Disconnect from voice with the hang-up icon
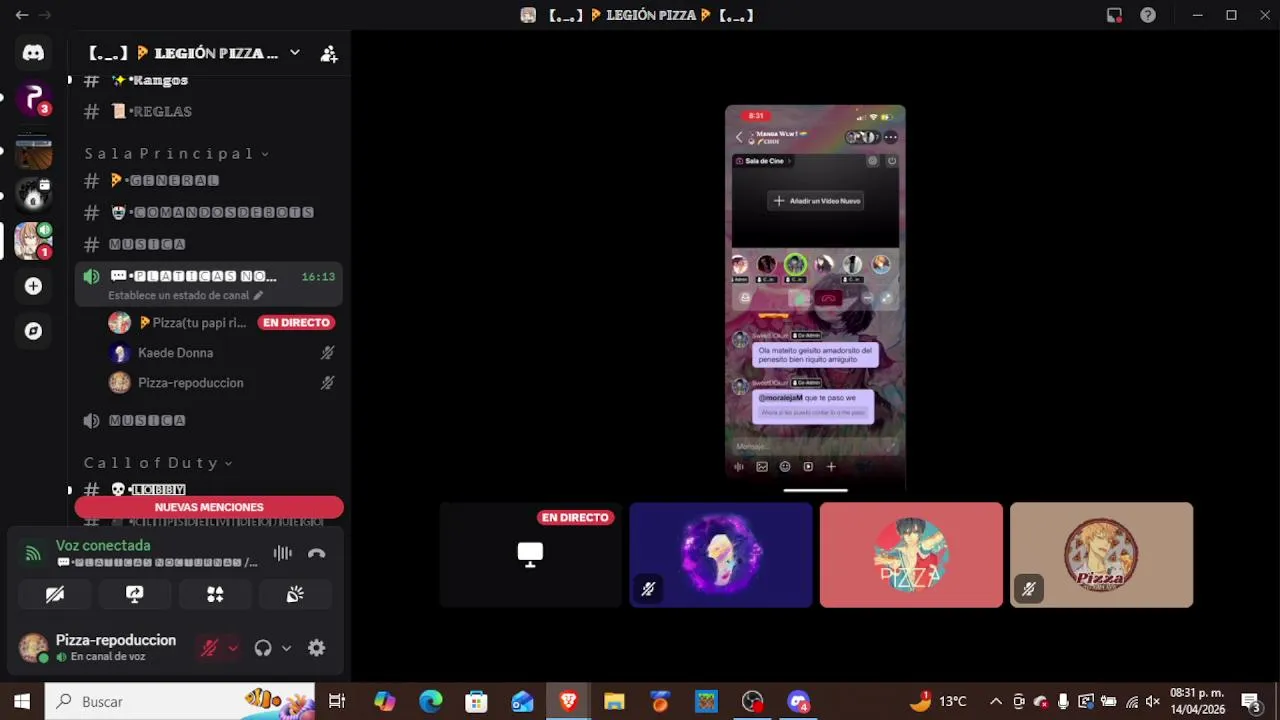Screen dimensions: 1280x720 point(317,553)
